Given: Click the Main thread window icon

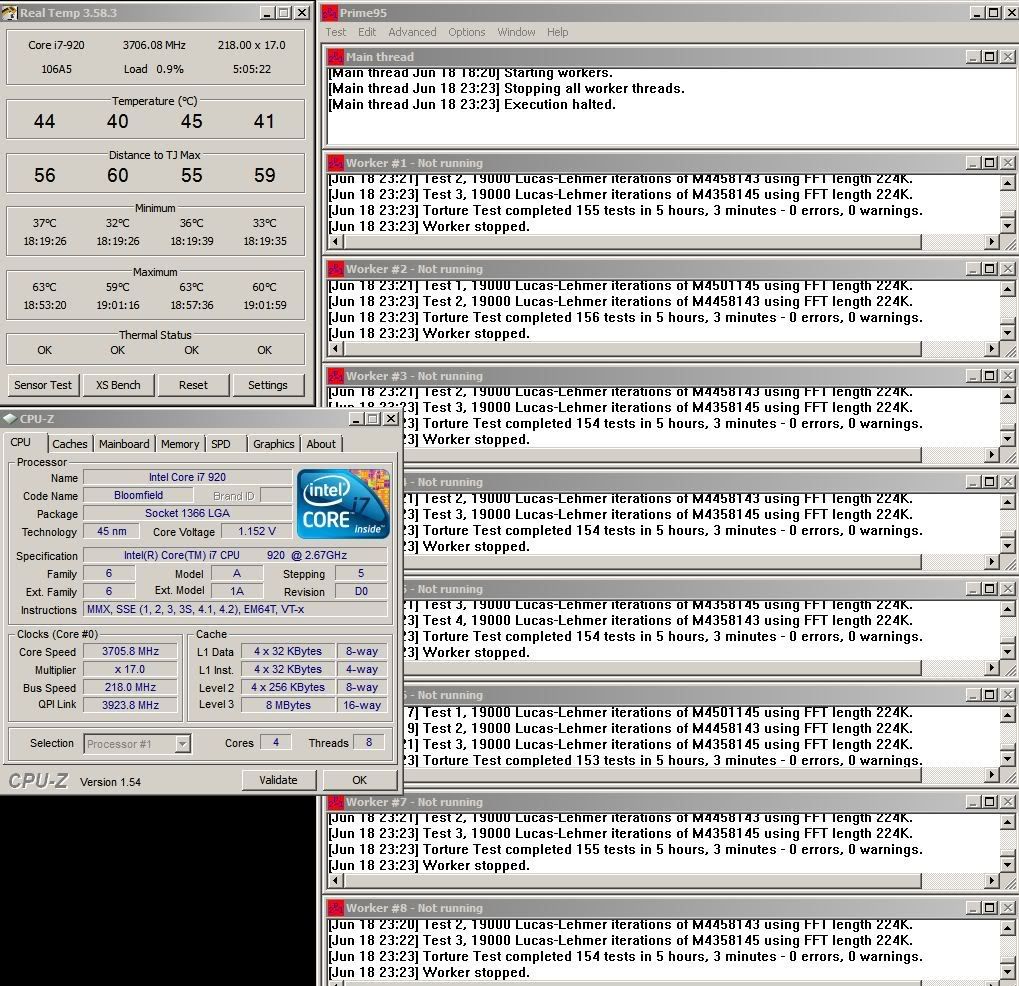Looking at the screenshot, I should 335,57.
